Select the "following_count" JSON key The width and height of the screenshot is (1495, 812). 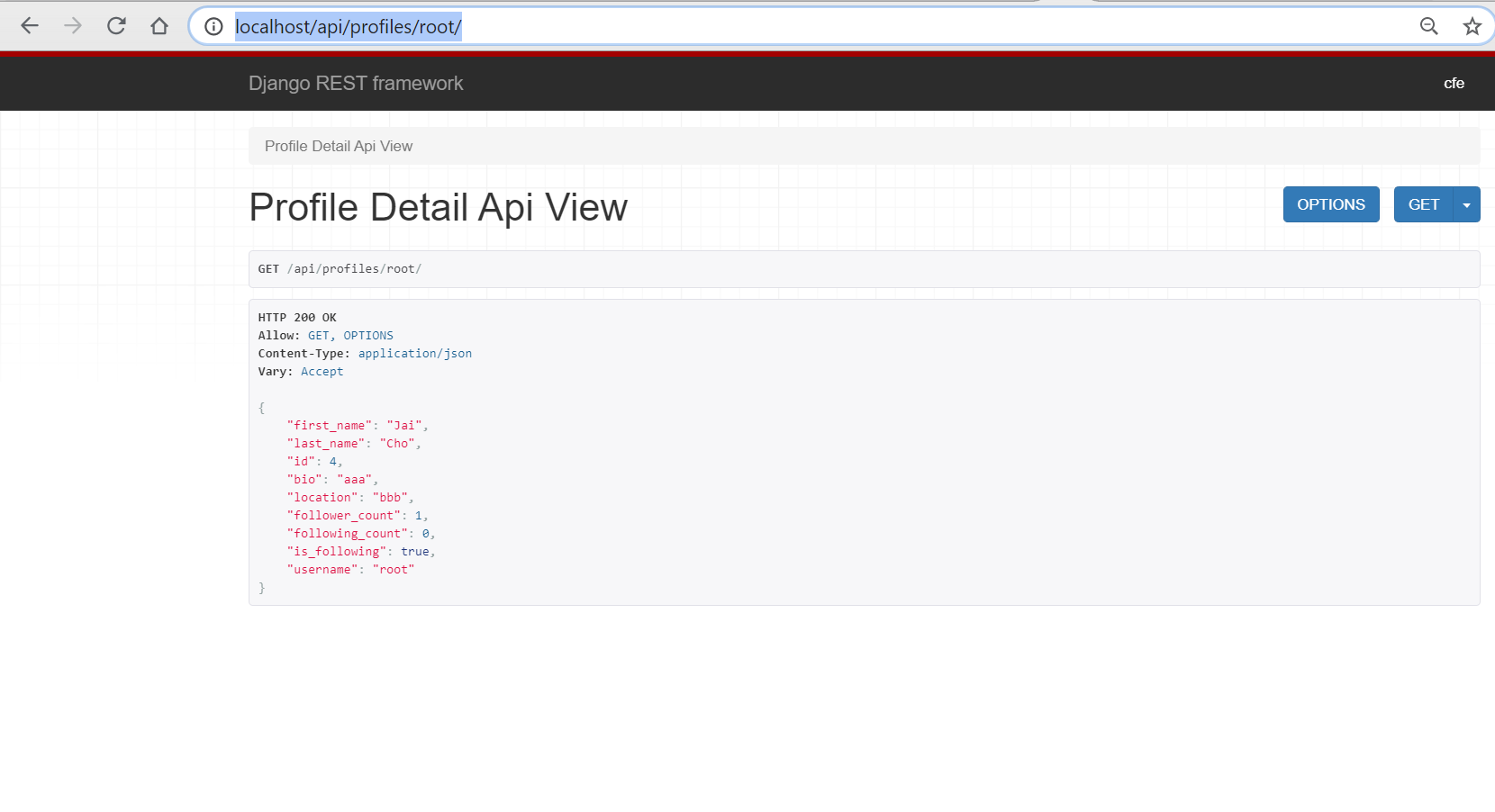tap(347, 534)
